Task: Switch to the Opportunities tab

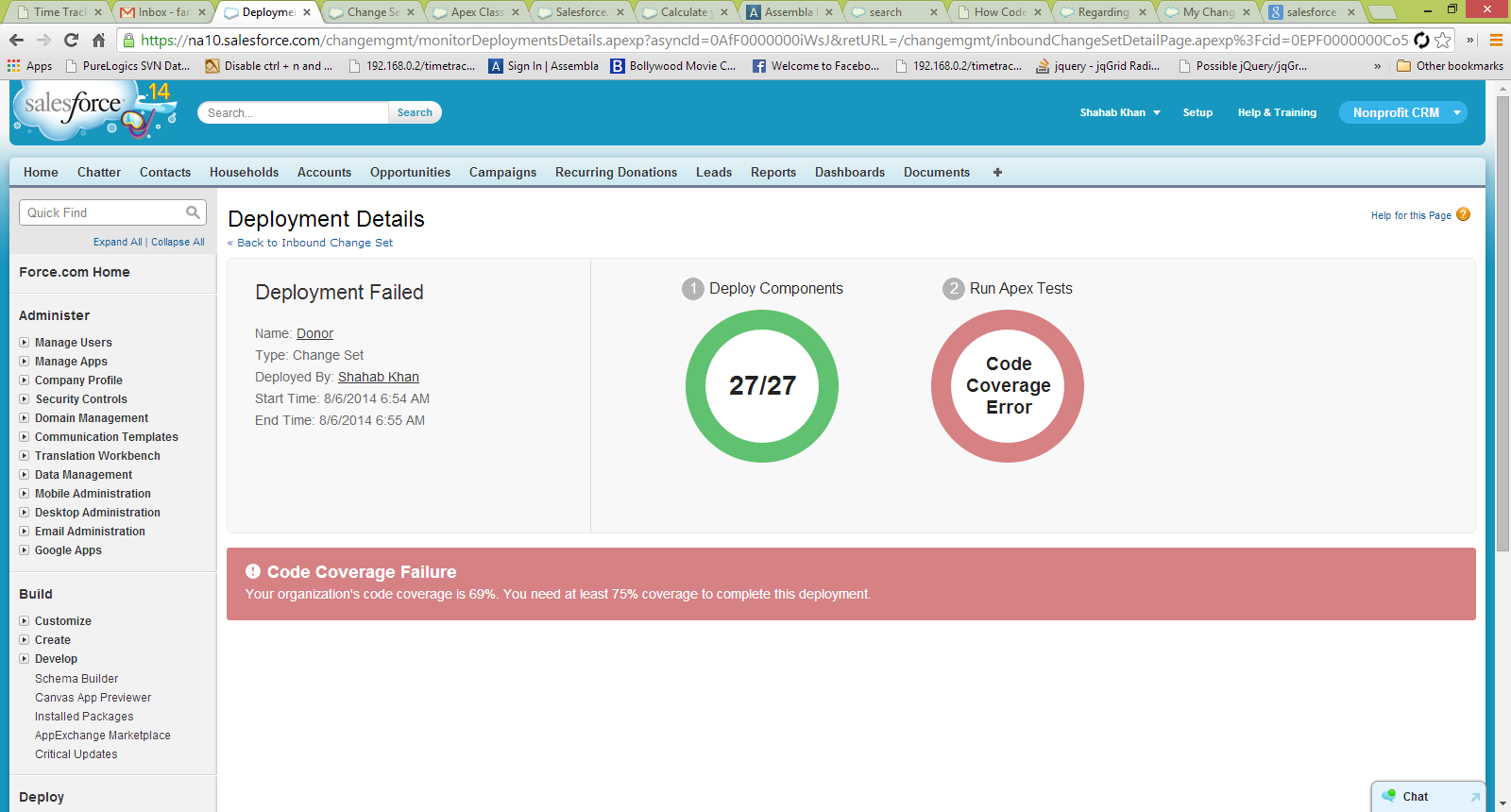Action: click(410, 172)
